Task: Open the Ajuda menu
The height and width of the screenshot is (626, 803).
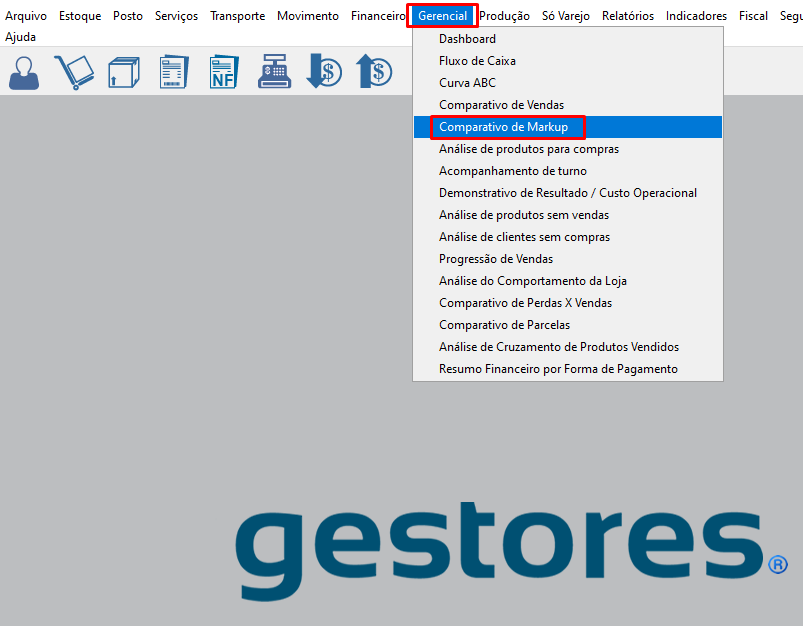Action: (20, 36)
